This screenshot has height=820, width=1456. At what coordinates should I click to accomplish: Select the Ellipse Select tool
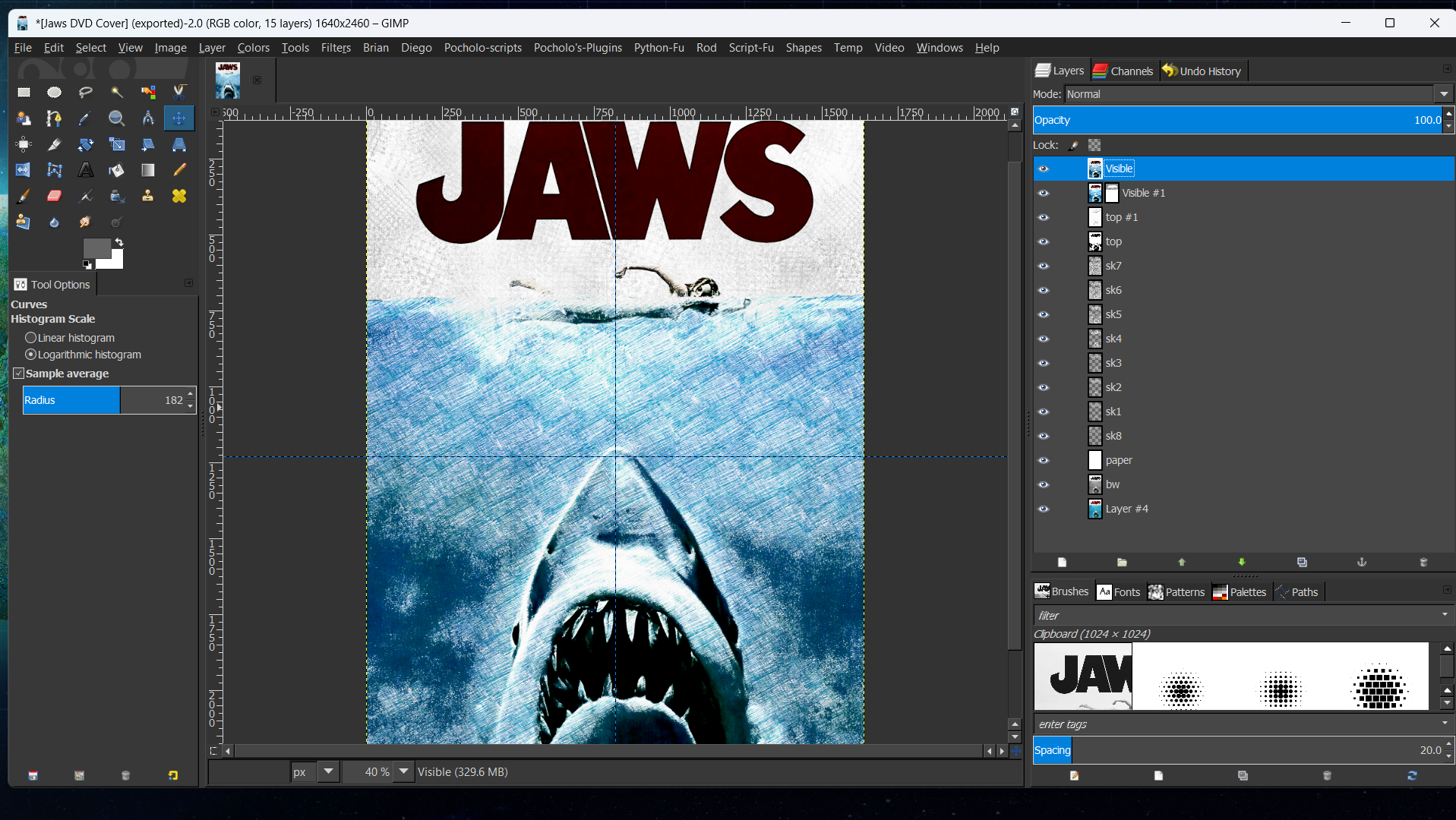(54, 92)
